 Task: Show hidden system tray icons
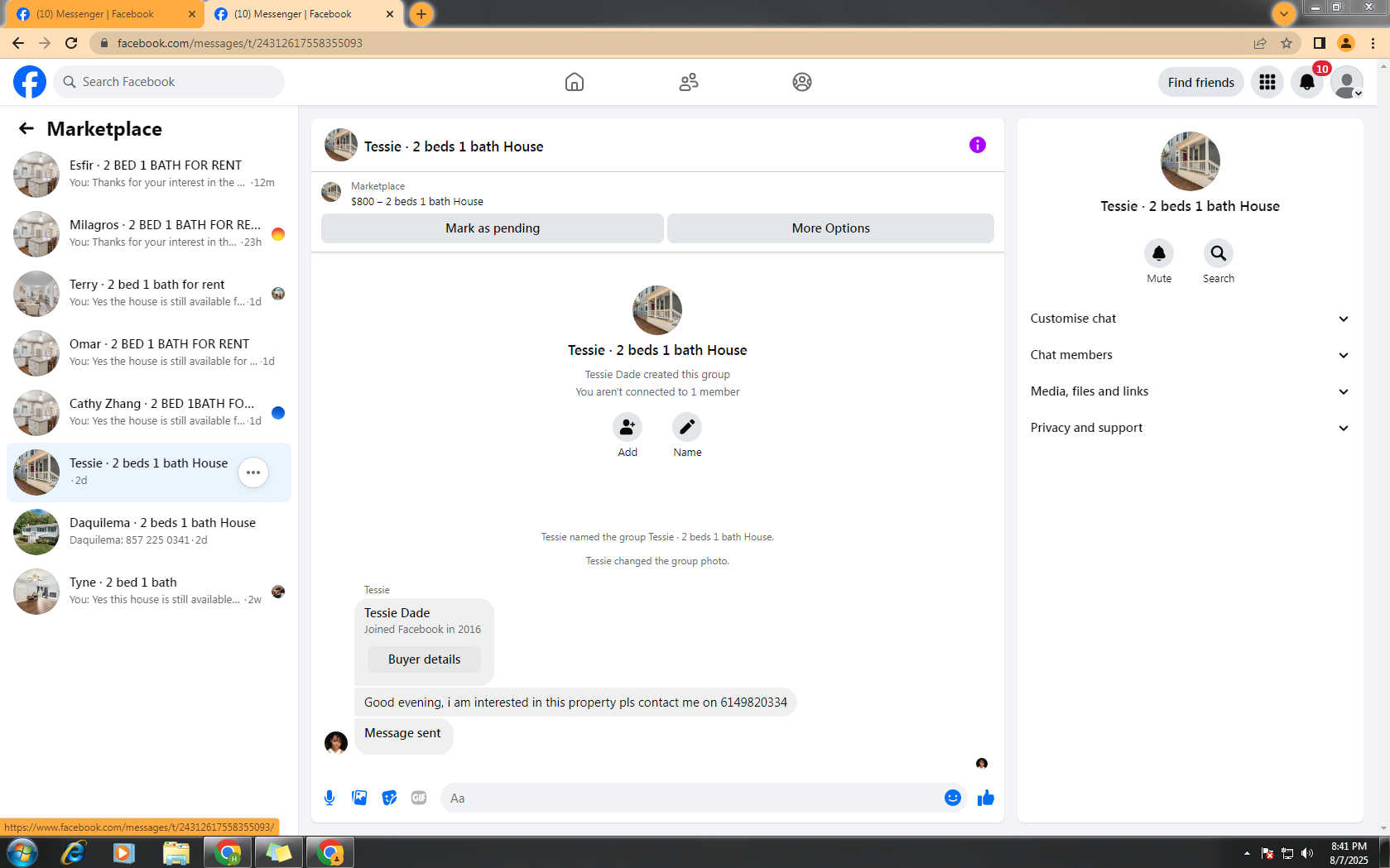tap(1247, 853)
